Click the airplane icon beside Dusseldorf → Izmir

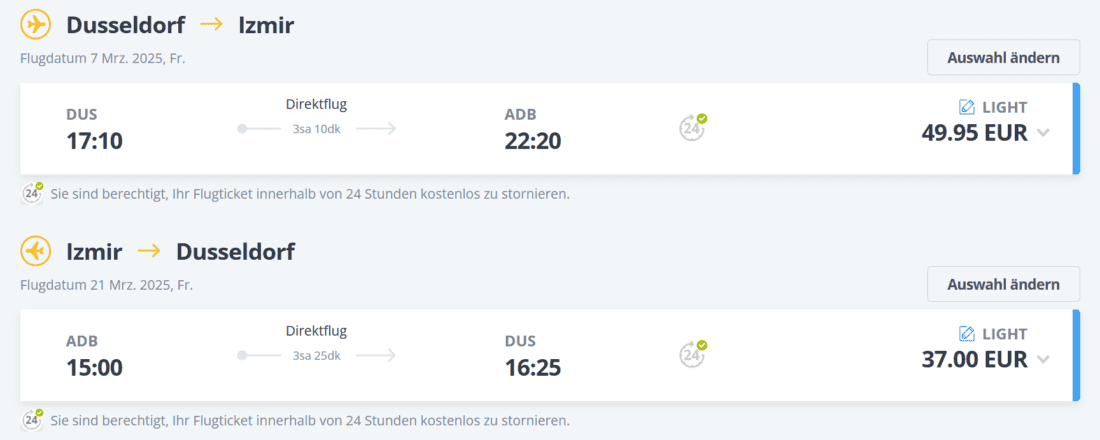tap(36, 25)
